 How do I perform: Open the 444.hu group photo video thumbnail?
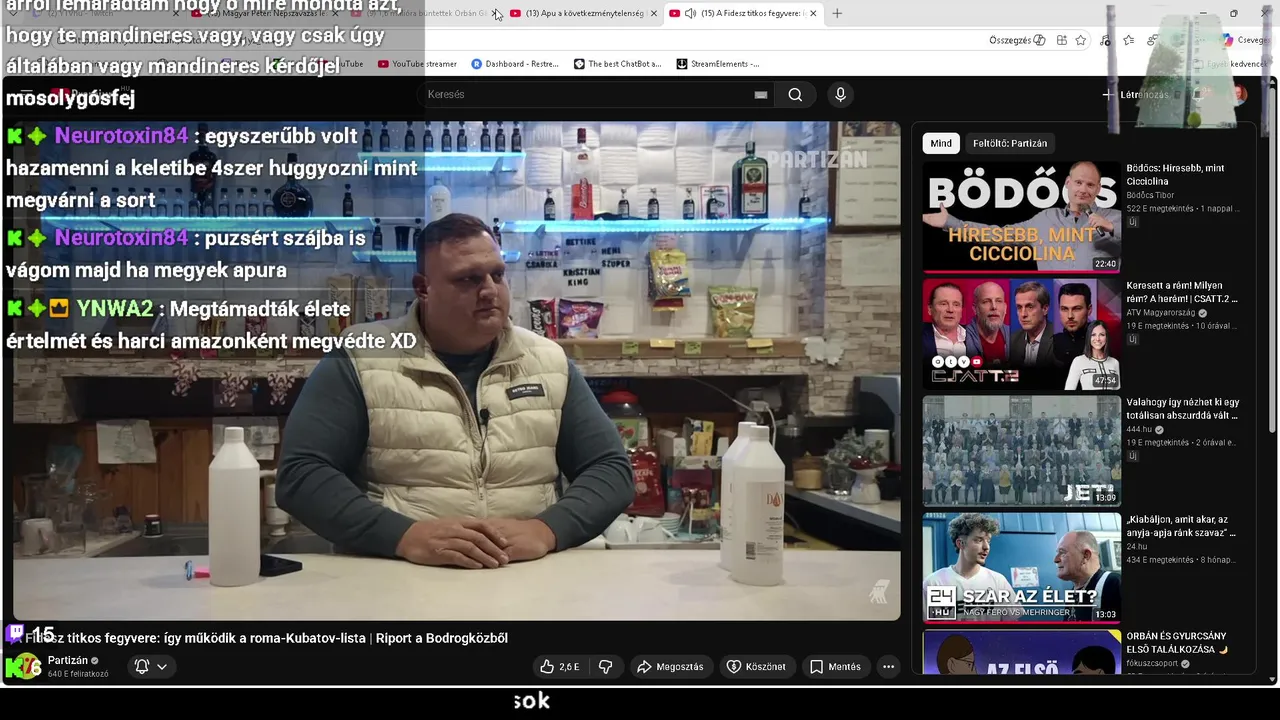(1021, 450)
